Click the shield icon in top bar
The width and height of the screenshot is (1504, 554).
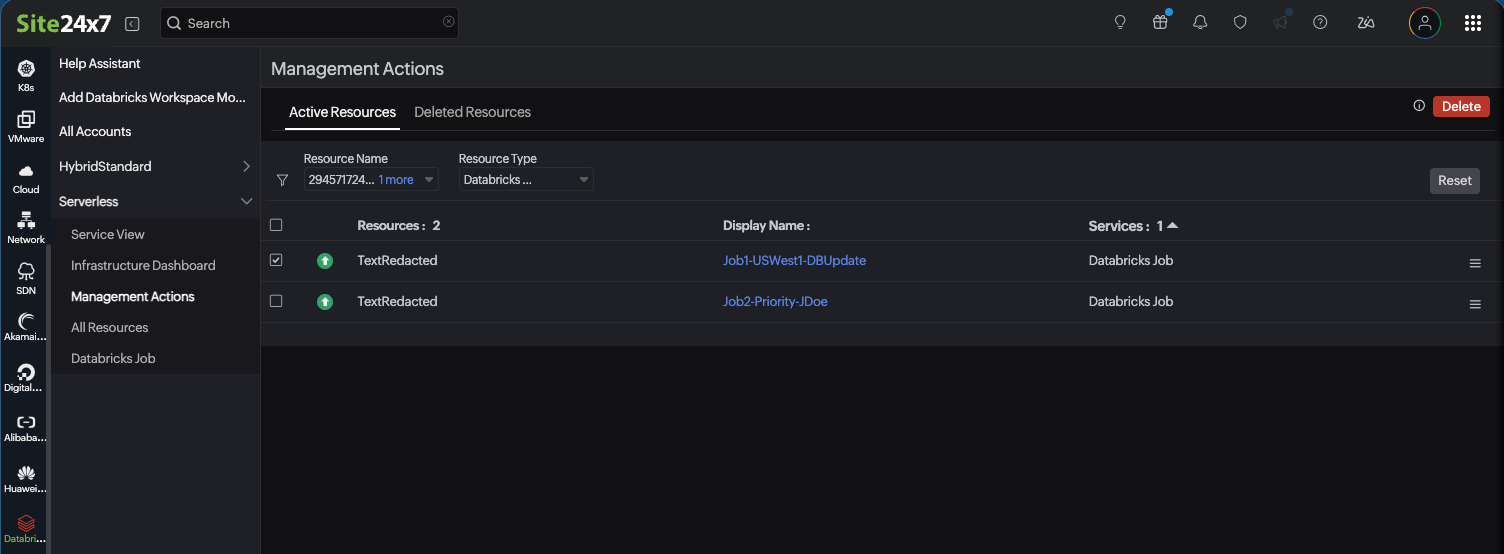tap(1240, 22)
